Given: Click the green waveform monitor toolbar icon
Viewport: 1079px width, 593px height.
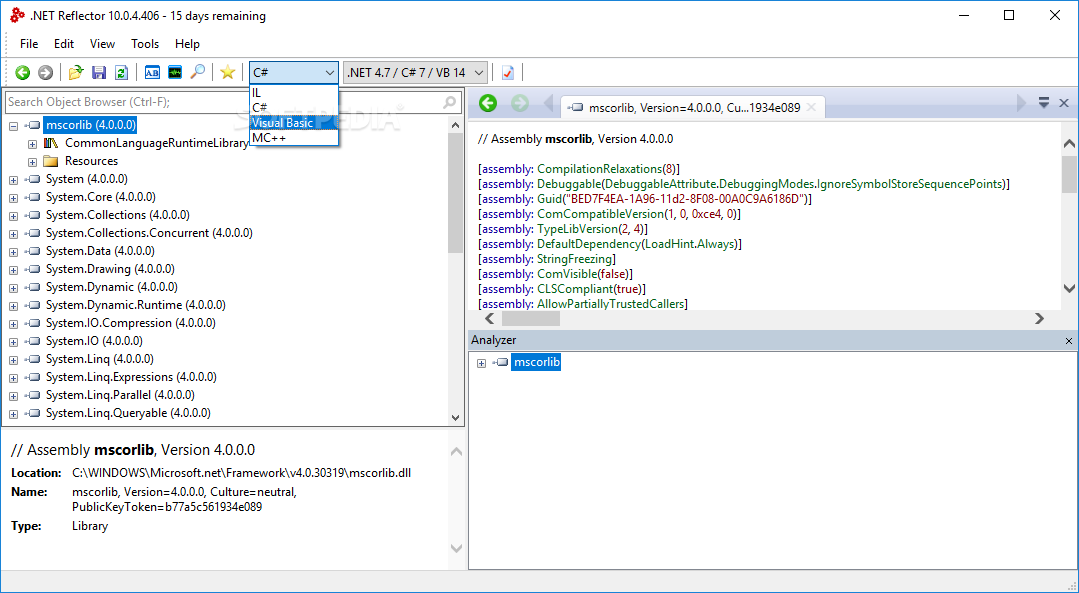Looking at the screenshot, I should pyautogui.click(x=175, y=72).
